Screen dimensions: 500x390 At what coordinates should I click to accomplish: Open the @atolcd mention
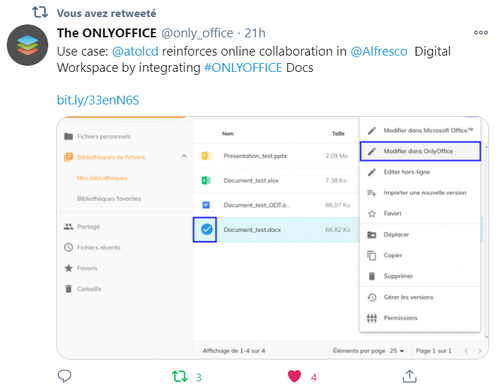[135, 51]
